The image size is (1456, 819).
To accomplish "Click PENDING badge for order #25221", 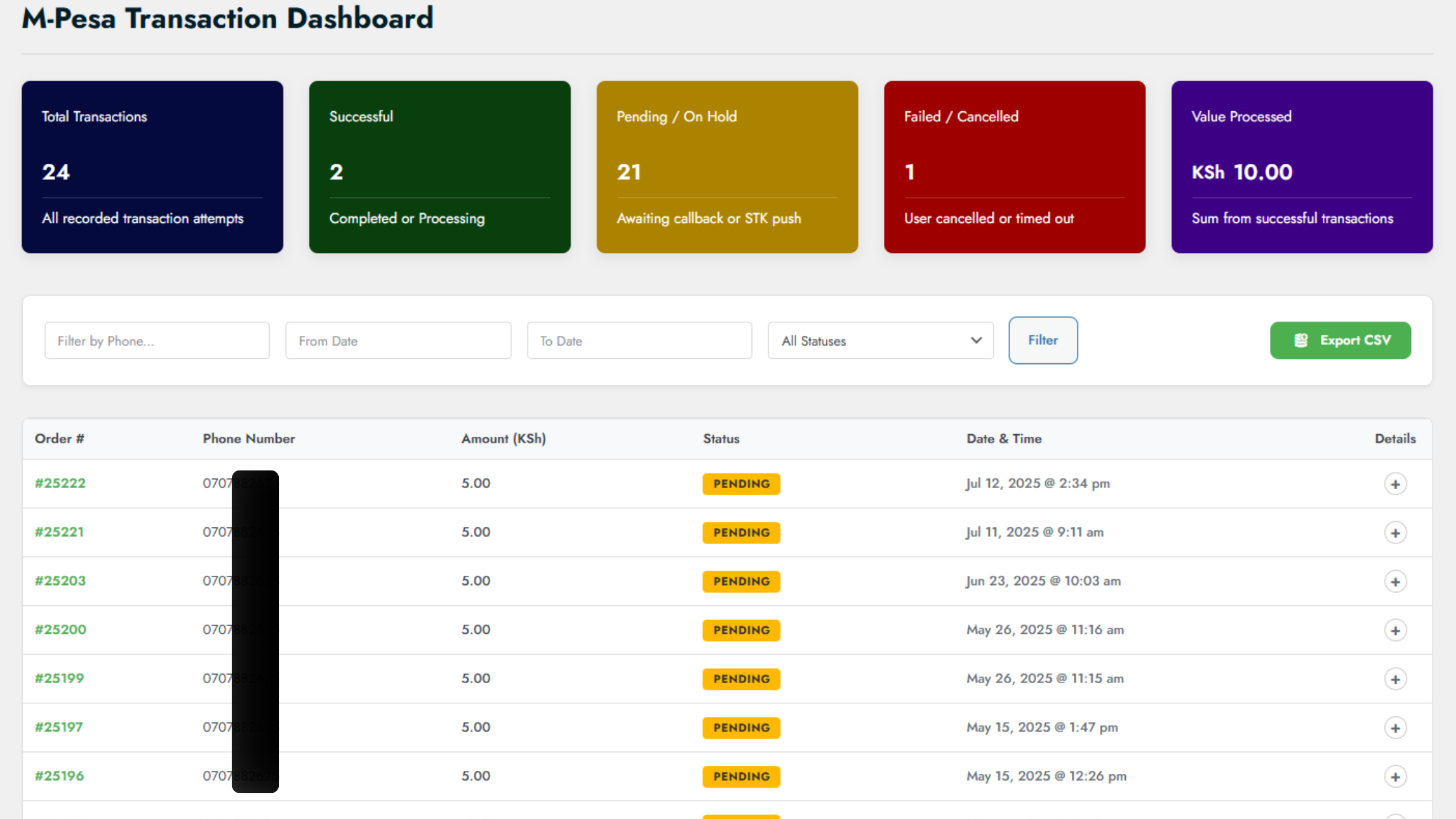I will [741, 532].
